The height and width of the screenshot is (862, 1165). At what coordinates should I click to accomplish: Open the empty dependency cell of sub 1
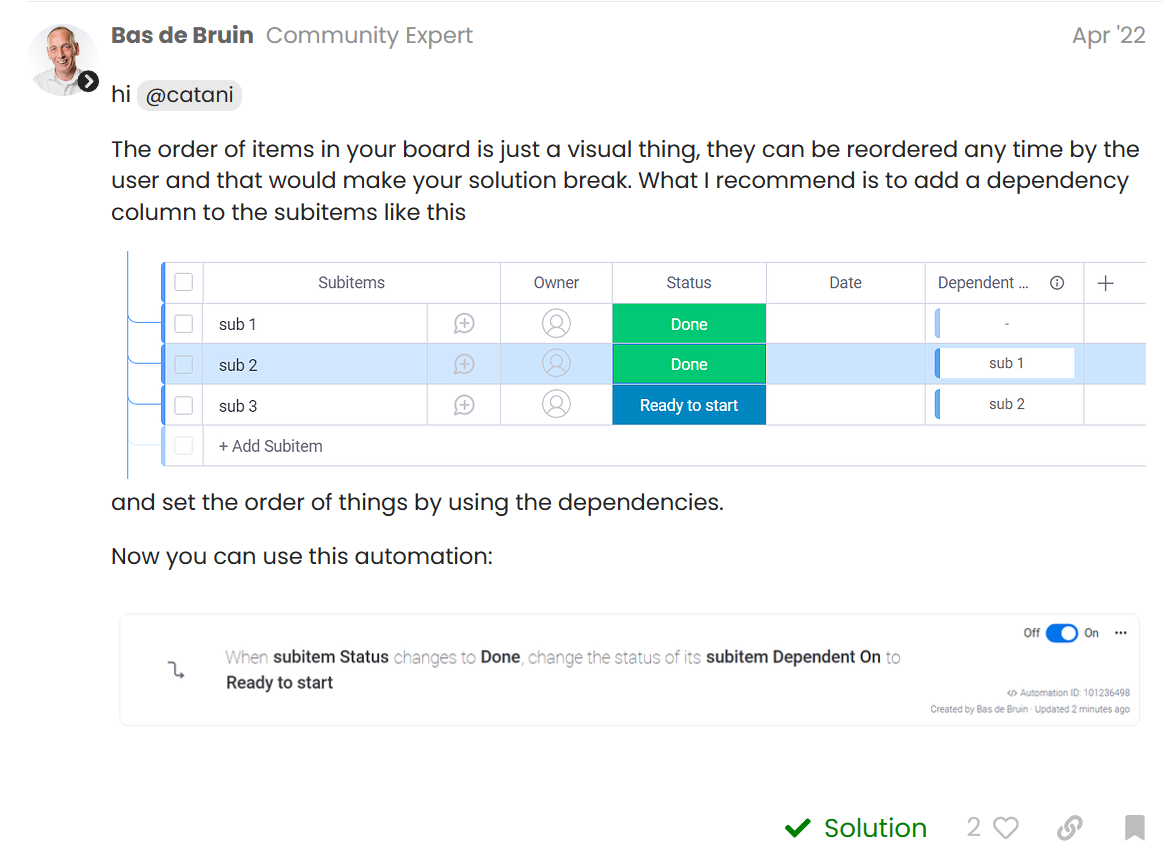1006,323
